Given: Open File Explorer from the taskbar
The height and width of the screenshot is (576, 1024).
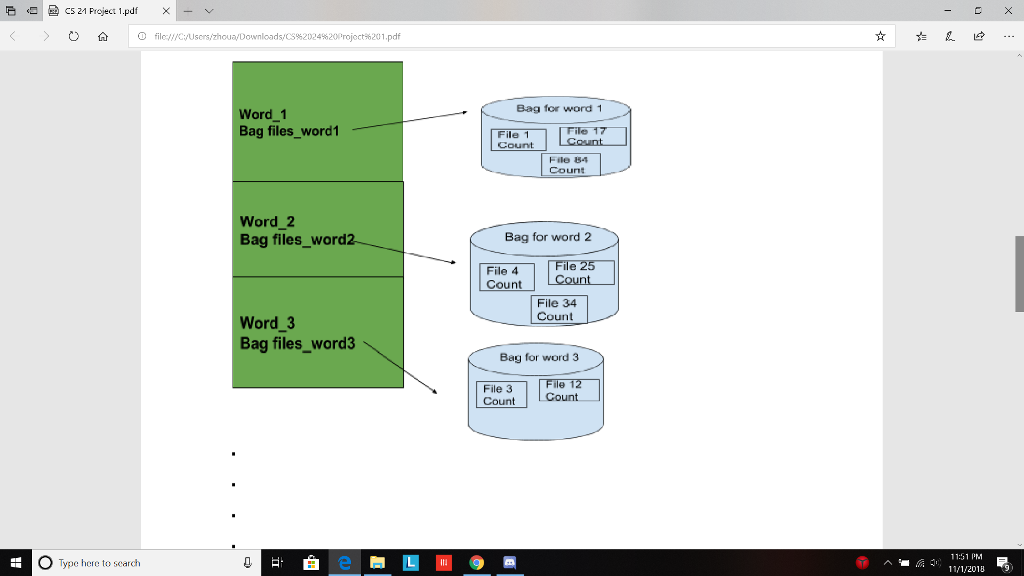Looking at the screenshot, I should click(x=378, y=563).
